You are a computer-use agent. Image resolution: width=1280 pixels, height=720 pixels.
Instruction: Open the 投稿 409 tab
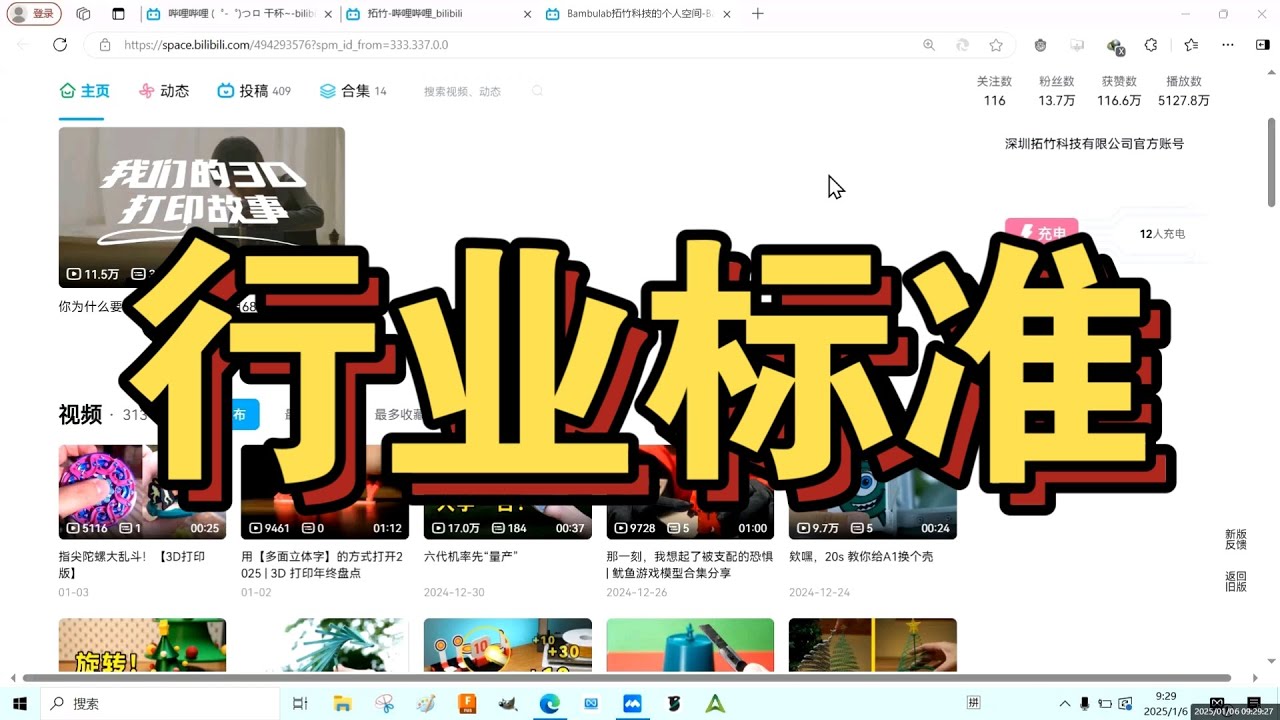(x=254, y=91)
